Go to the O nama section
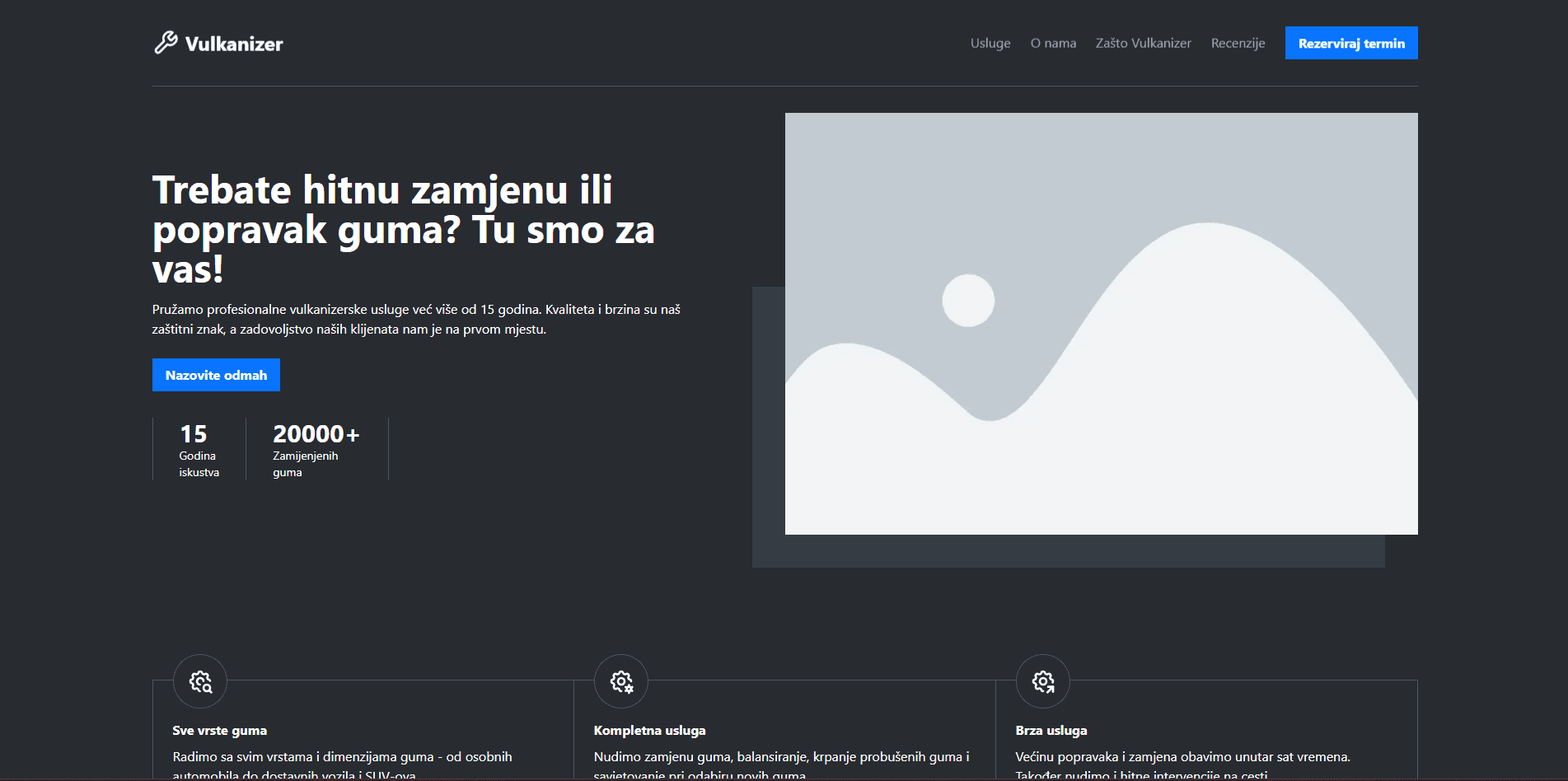Image resolution: width=1568 pixels, height=781 pixels. [1053, 43]
